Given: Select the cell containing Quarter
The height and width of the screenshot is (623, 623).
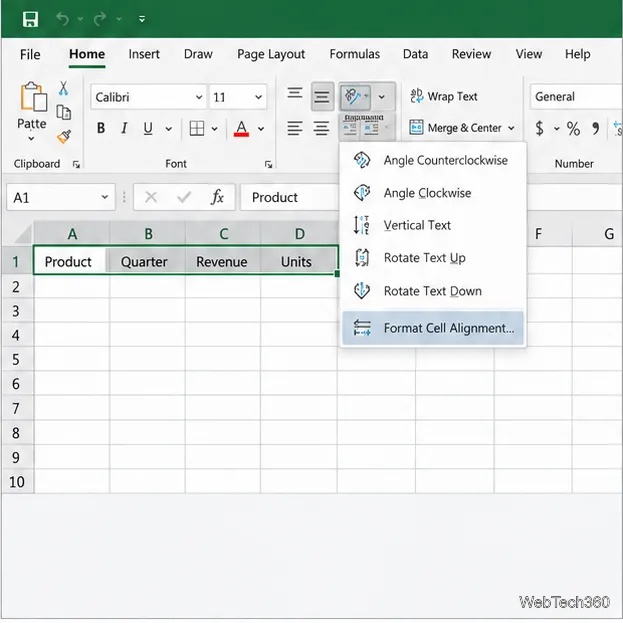Looking at the screenshot, I should [147, 261].
